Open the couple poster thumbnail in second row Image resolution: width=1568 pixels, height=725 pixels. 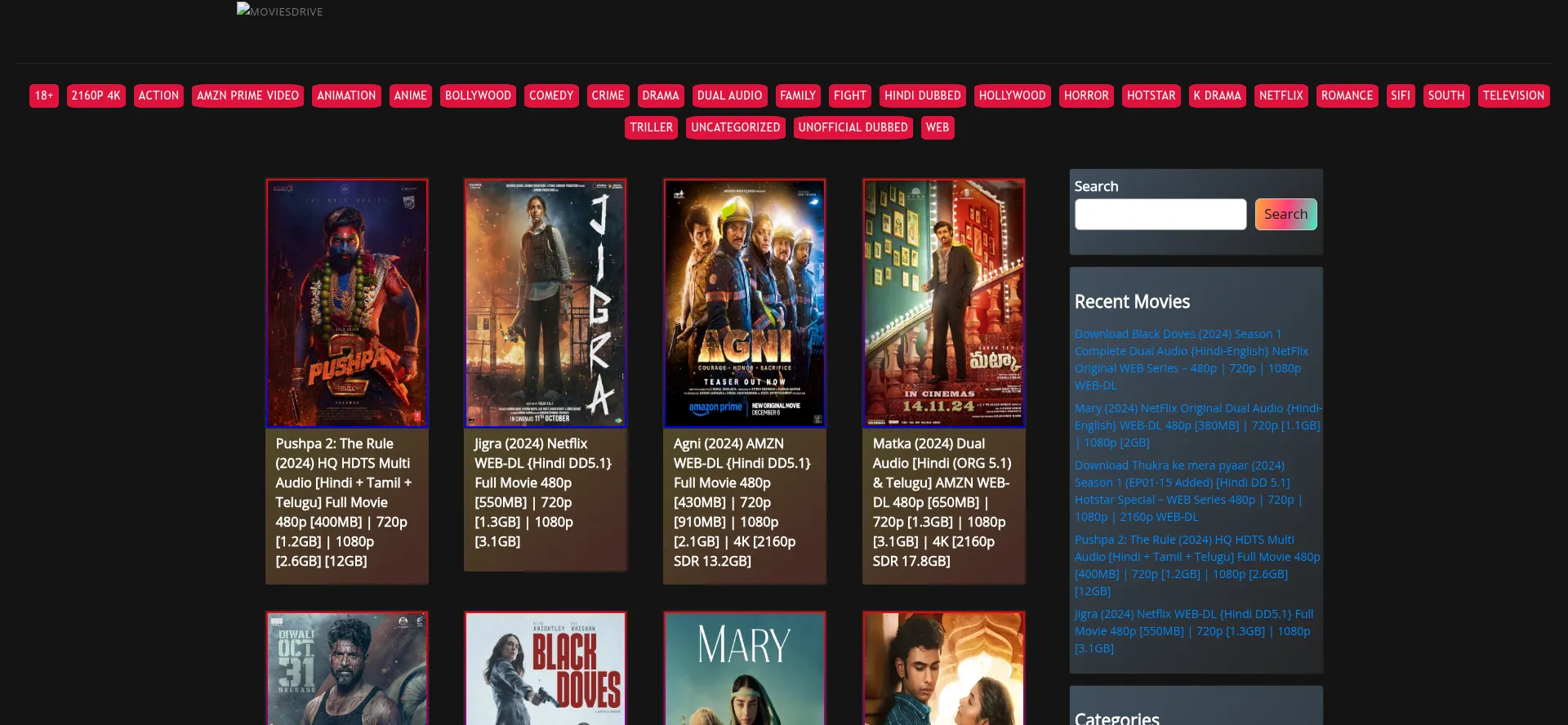944,669
